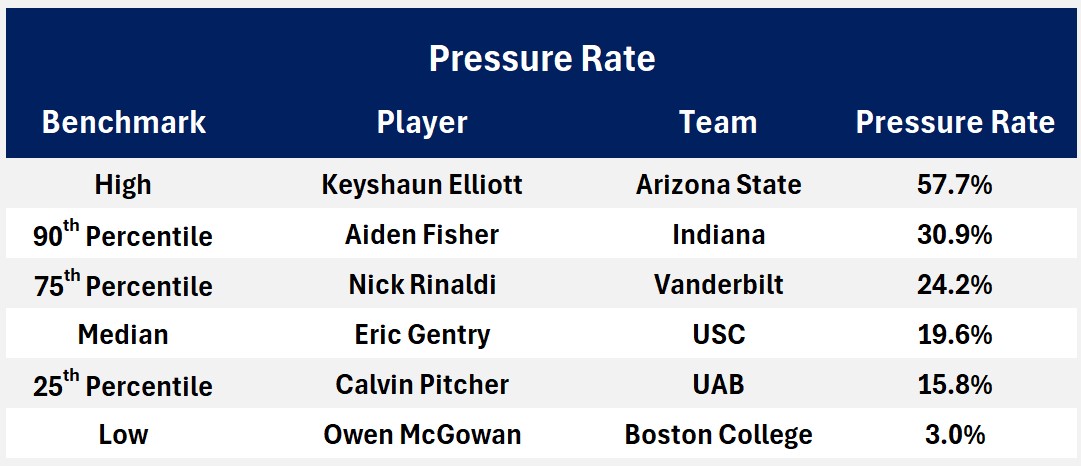The height and width of the screenshot is (466, 1081).
Task: Select the High benchmark cell
Action: point(123,185)
